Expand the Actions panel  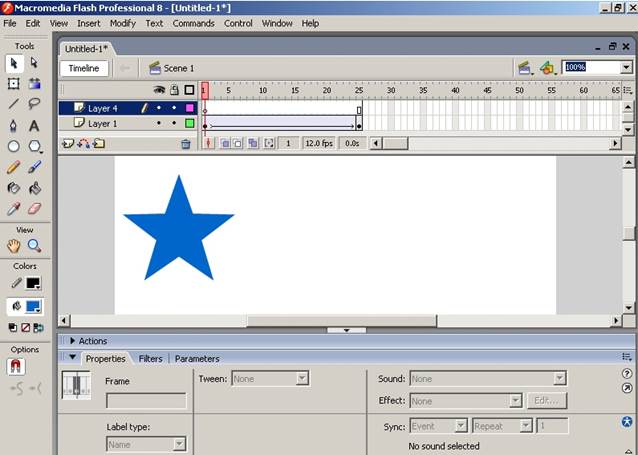click(x=72, y=341)
